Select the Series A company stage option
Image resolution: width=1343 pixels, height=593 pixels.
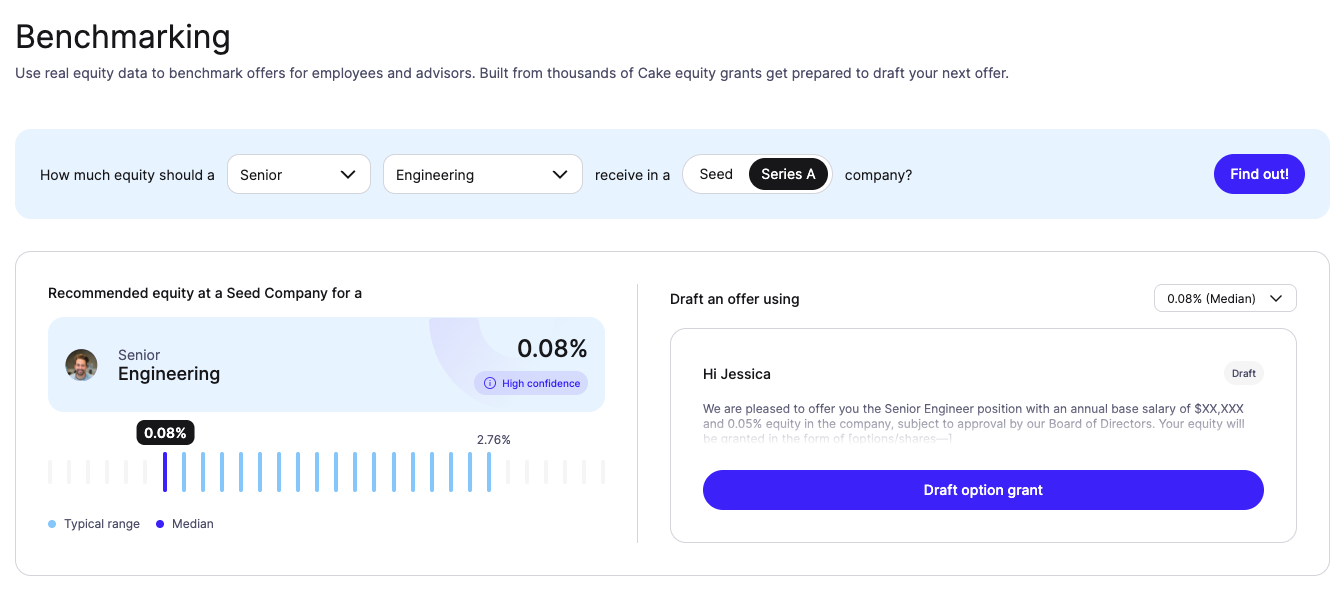click(788, 174)
